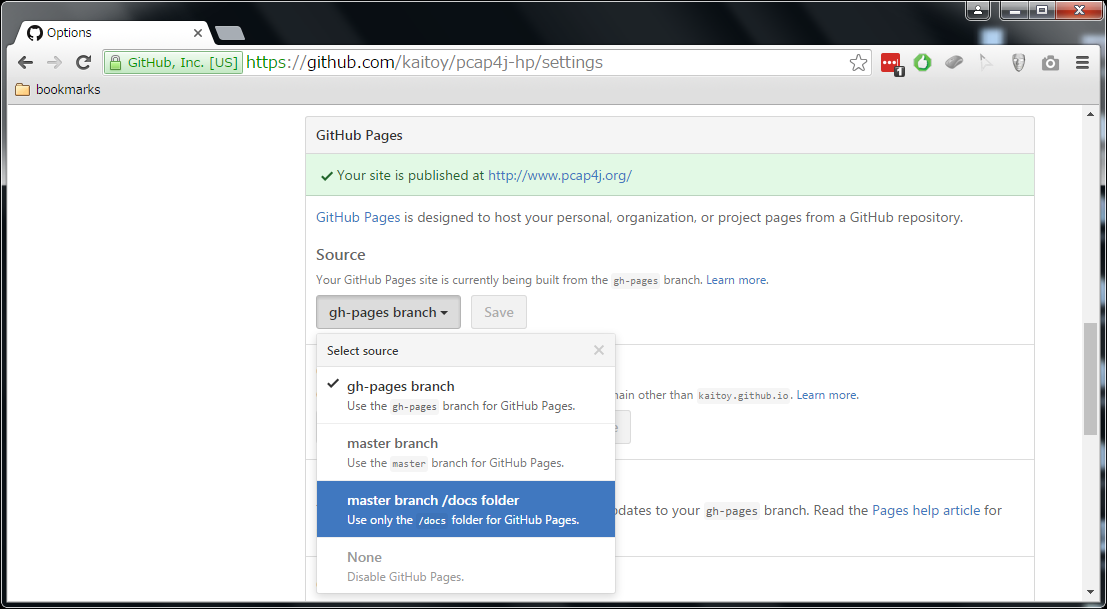The height and width of the screenshot is (609, 1107).
Task: Open the Chrome hamburger menu
Action: point(1082,63)
